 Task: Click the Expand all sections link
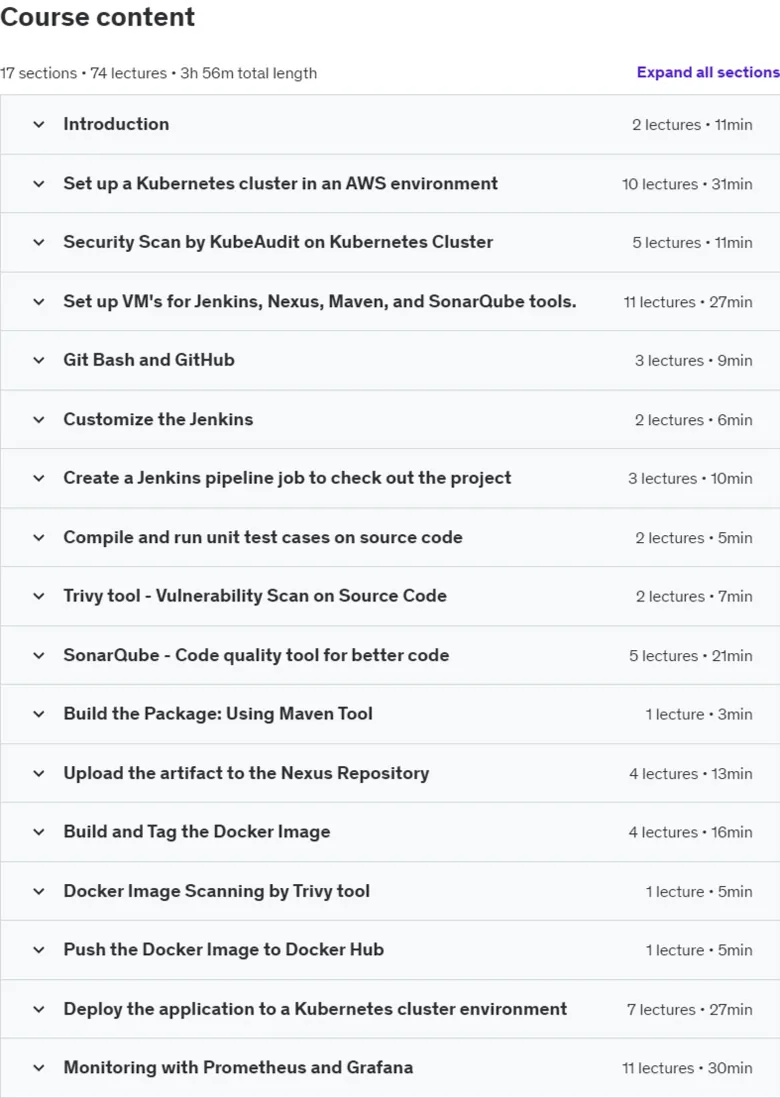click(708, 72)
